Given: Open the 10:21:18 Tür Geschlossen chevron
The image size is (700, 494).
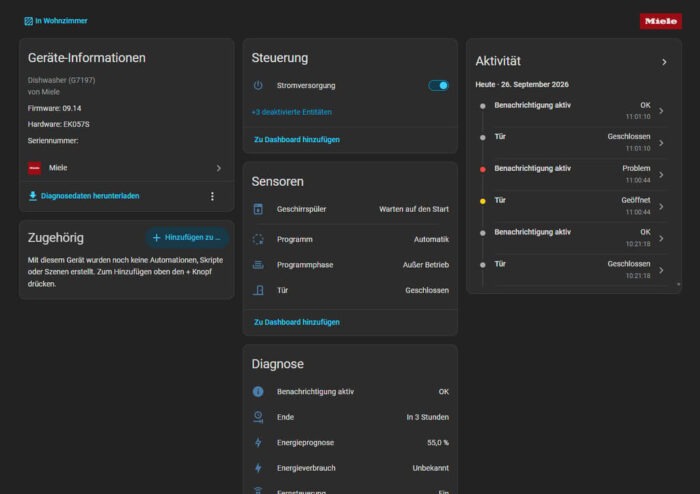Looking at the screenshot, I should click(x=661, y=270).
